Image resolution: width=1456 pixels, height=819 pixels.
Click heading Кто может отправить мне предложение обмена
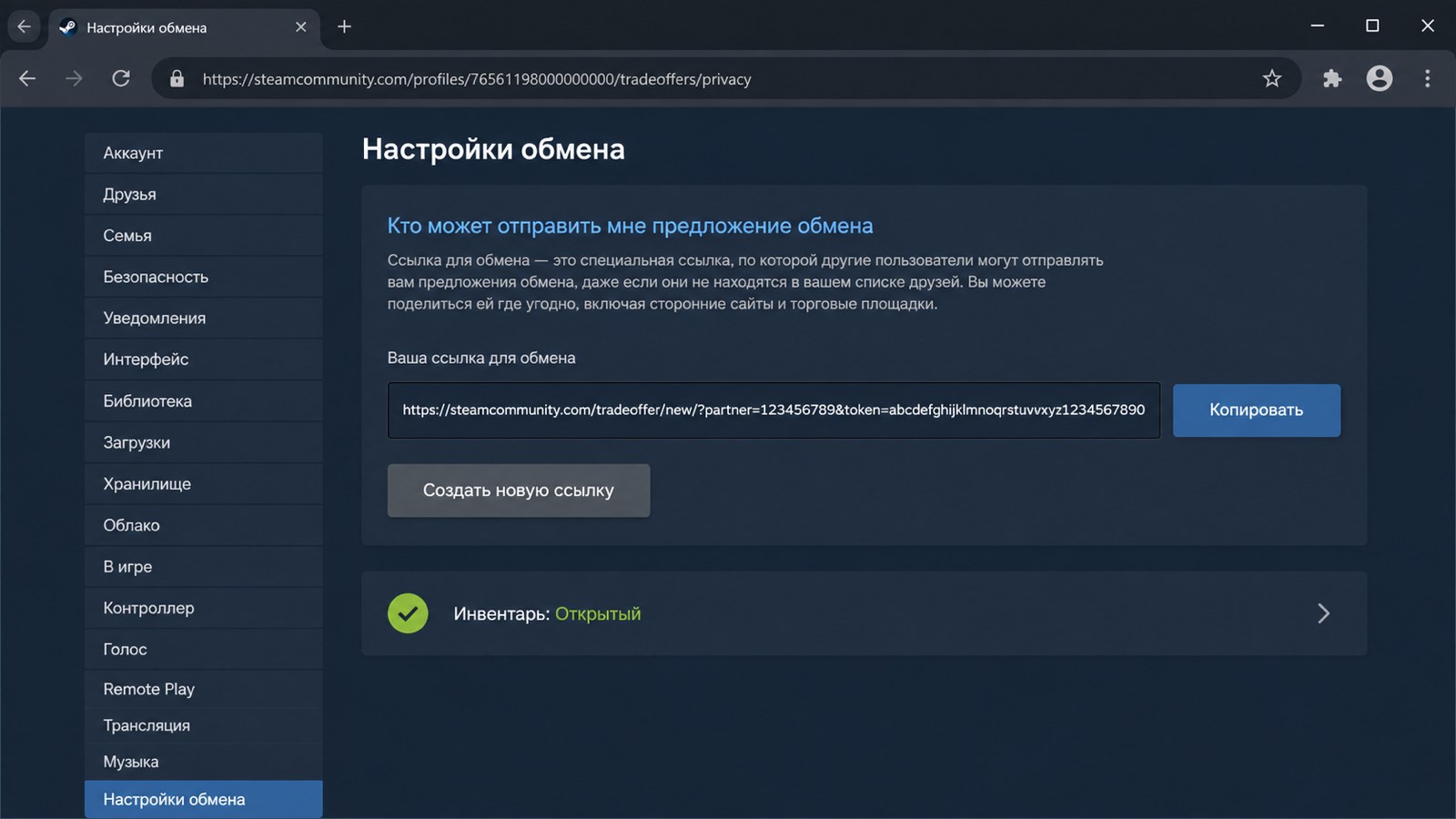pyautogui.click(x=630, y=226)
